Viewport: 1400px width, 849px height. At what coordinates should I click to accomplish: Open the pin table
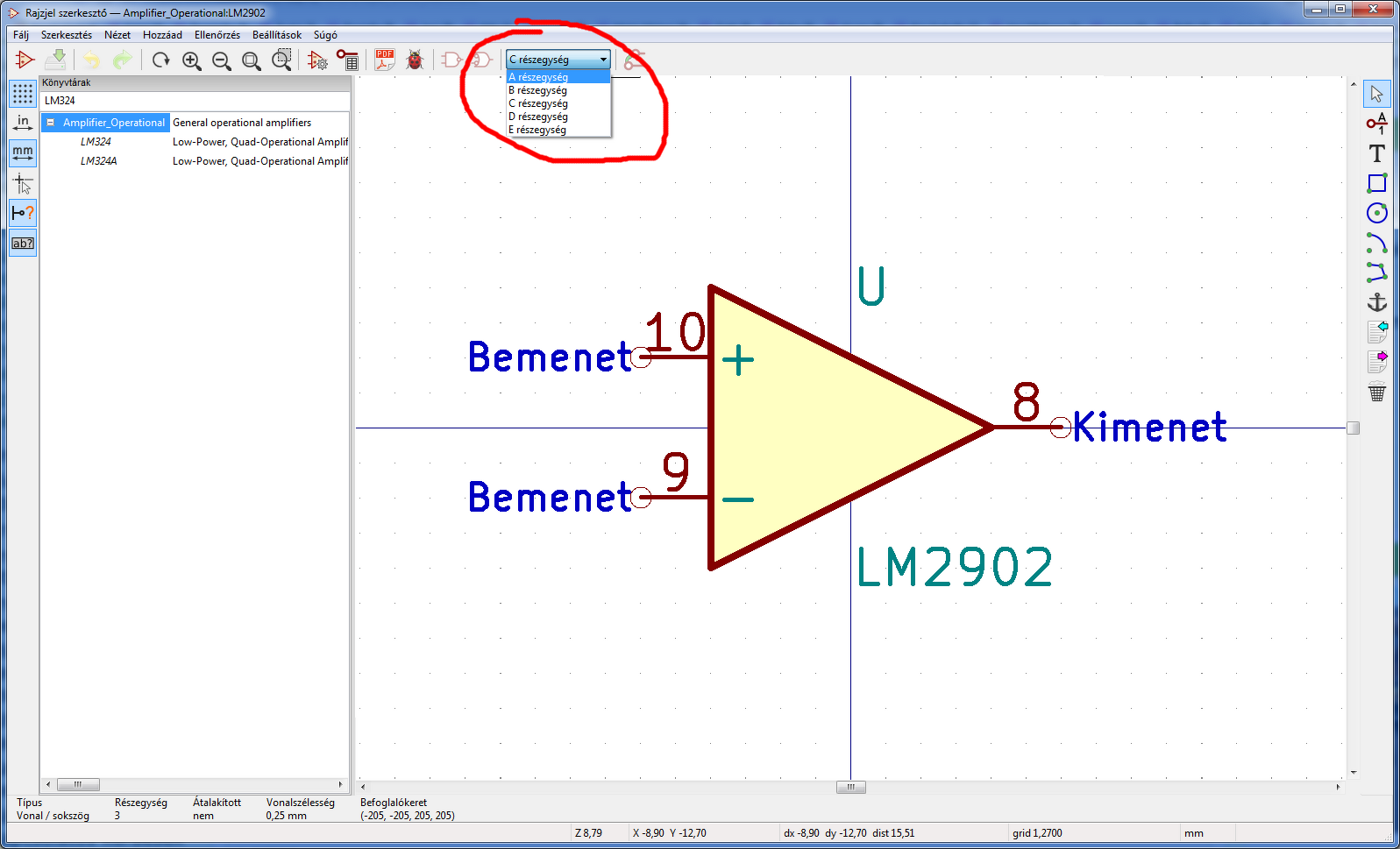click(348, 60)
